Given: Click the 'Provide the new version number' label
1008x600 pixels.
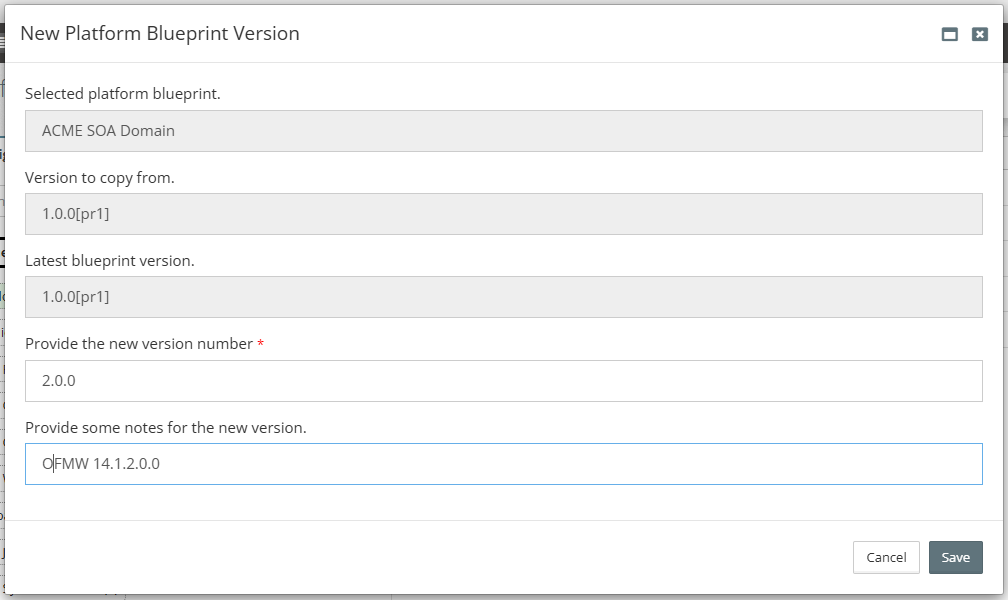Looking at the screenshot, I should [x=139, y=344].
